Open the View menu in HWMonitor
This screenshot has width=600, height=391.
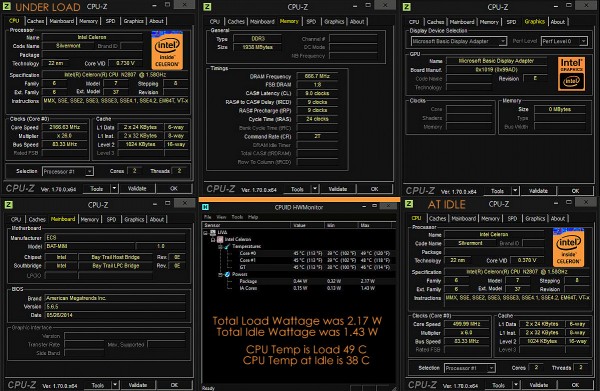pyautogui.click(x=221, y=217)
